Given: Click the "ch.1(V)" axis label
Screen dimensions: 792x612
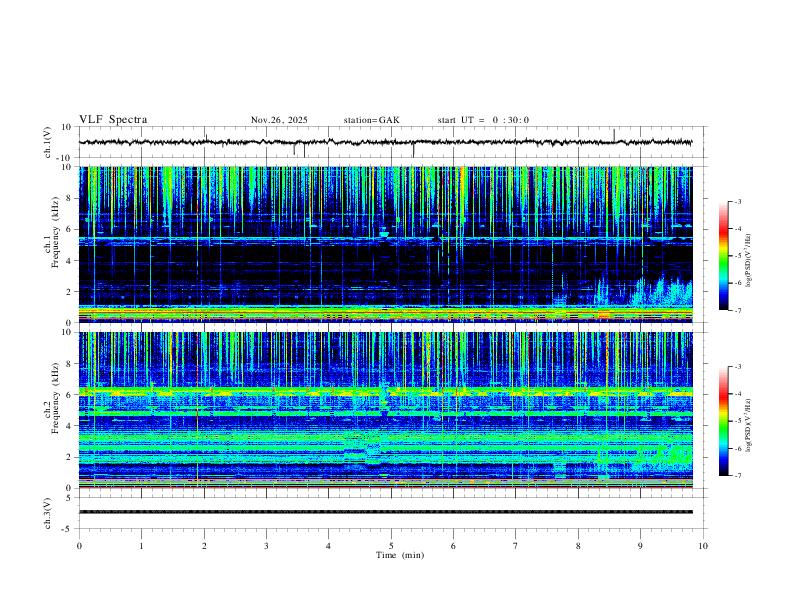Looking at the screenshot, I should [x=48, y=142].
